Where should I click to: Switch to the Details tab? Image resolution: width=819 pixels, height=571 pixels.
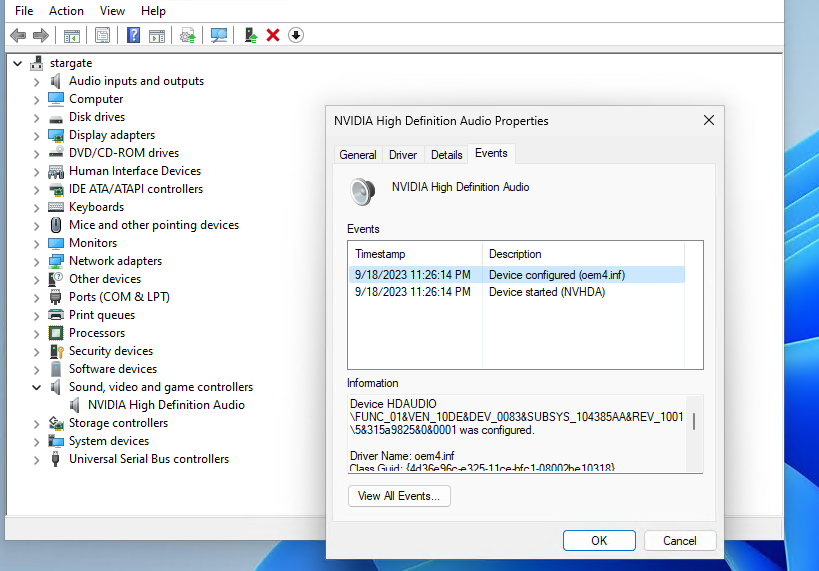[447, 155]
